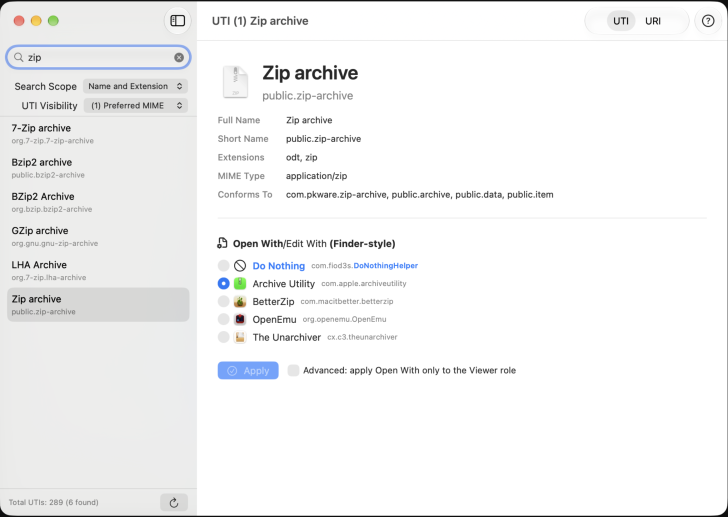Click the Full Name Zip archive value
The height and width of the screenshot is (517, 728).
[x=309, y=120]
